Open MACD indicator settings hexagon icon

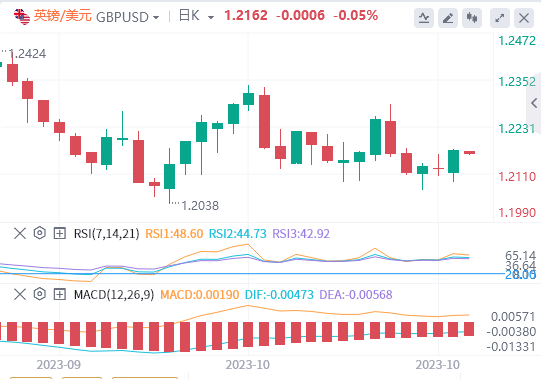[40, 294]
